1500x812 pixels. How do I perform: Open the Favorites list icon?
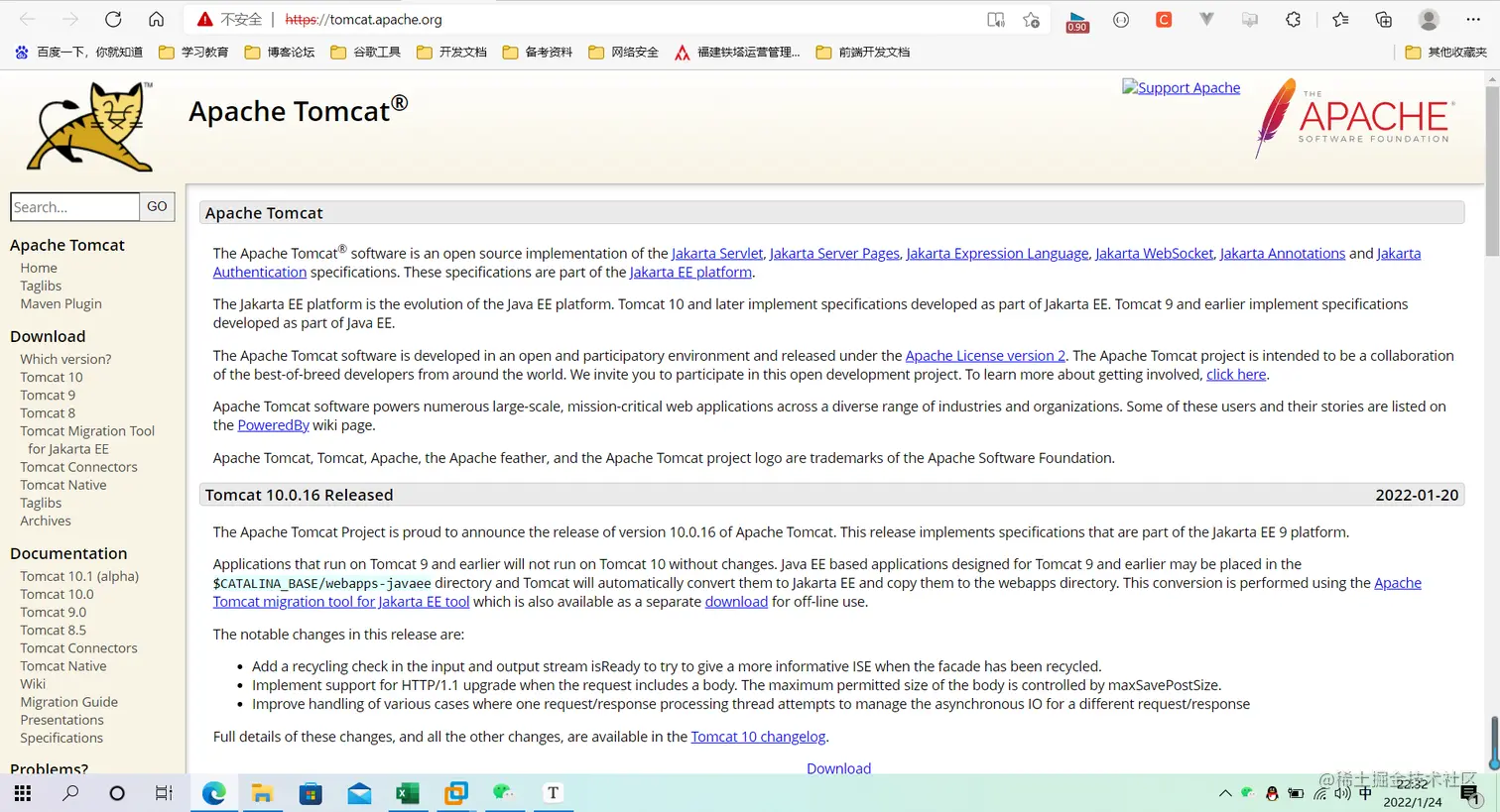1340,19
